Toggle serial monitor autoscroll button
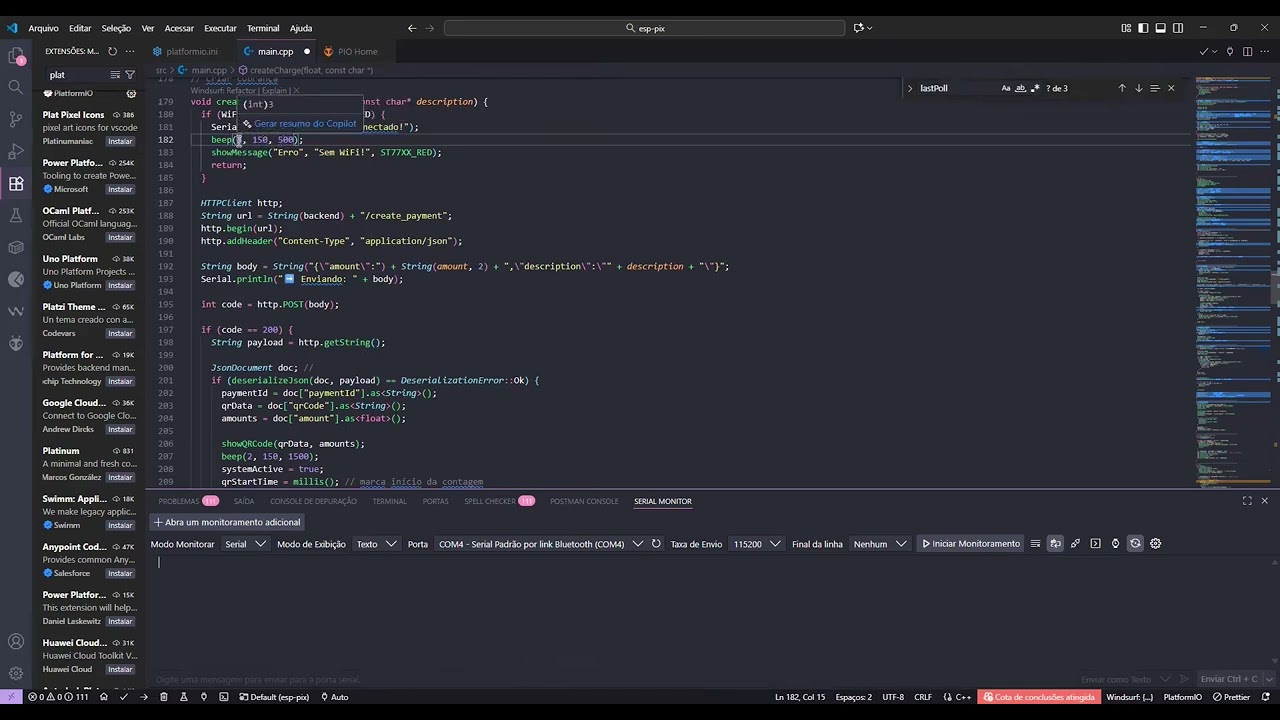This screenshot has height=720, width=1280. 1055,544
